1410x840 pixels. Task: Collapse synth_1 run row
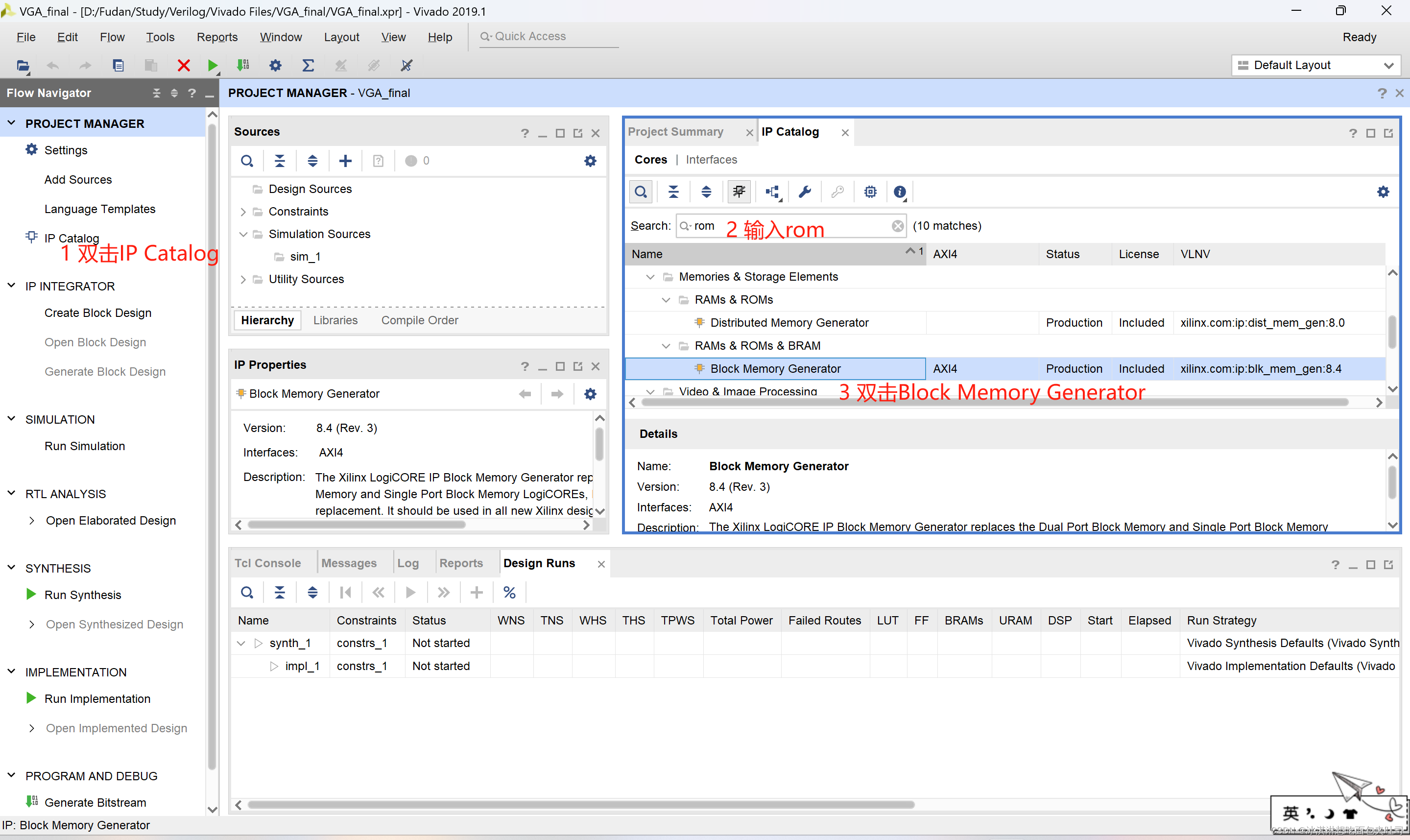click(241, 644)
